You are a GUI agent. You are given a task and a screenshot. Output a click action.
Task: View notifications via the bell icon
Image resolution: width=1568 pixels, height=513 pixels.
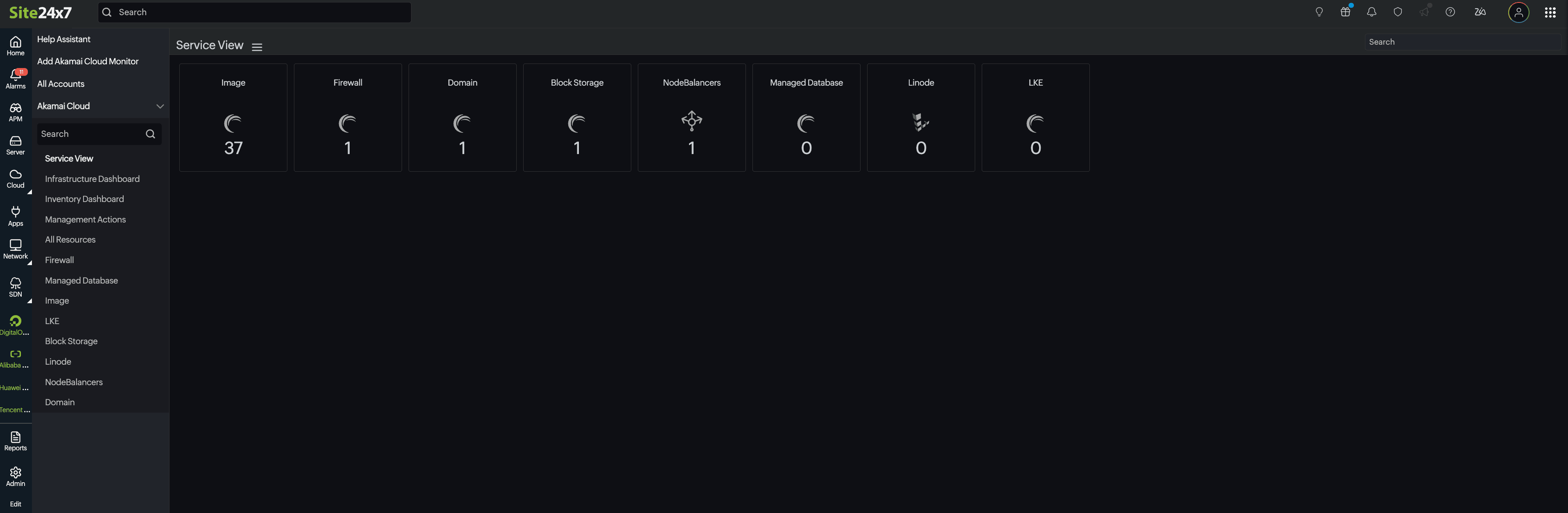pos(1371,11)
